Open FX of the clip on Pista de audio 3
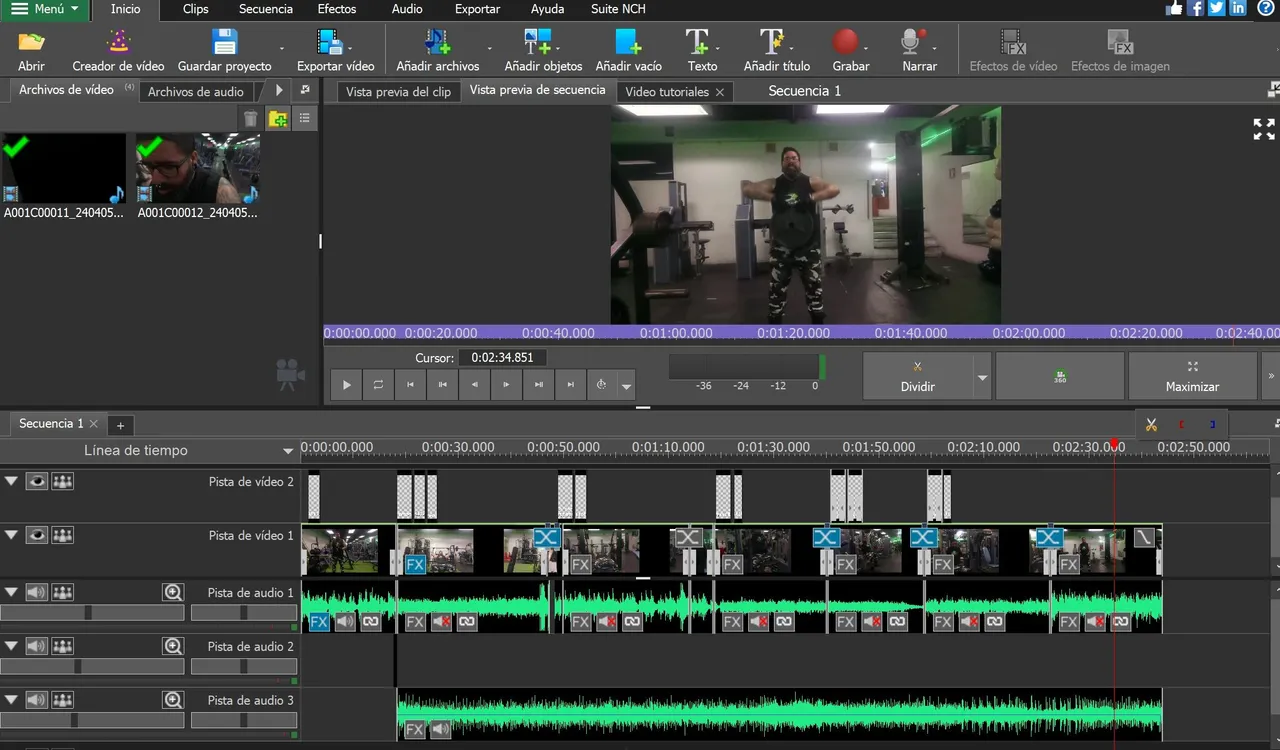This screenshot has height=750, width=1280. [415, 730]
